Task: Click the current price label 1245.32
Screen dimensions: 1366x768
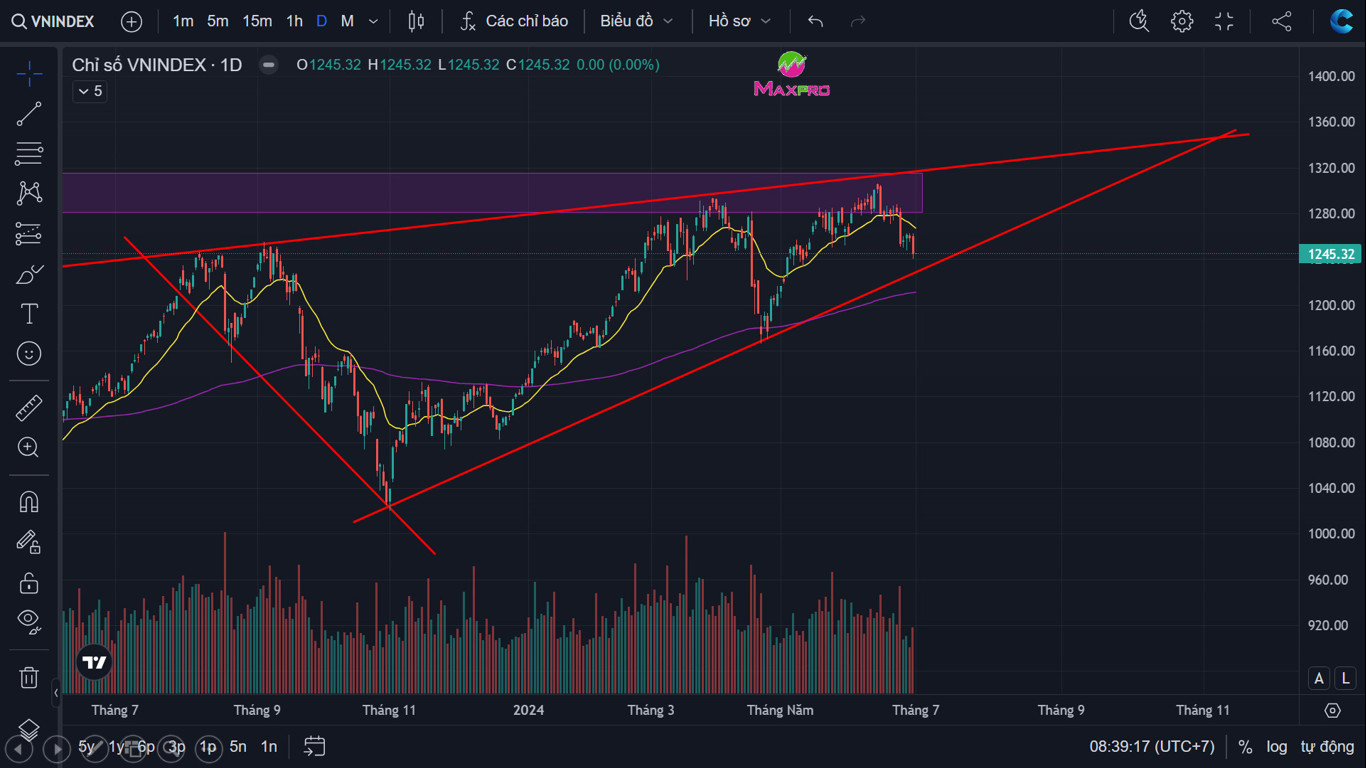Action: tap(1331, 254)
